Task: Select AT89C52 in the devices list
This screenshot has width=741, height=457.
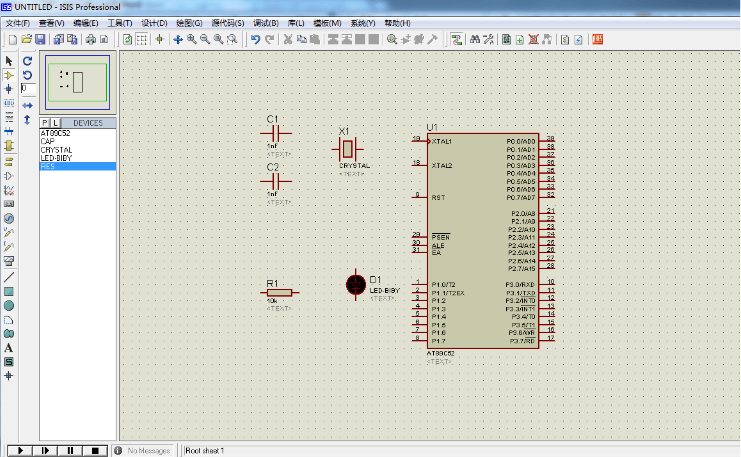Action: pos(55,132)
